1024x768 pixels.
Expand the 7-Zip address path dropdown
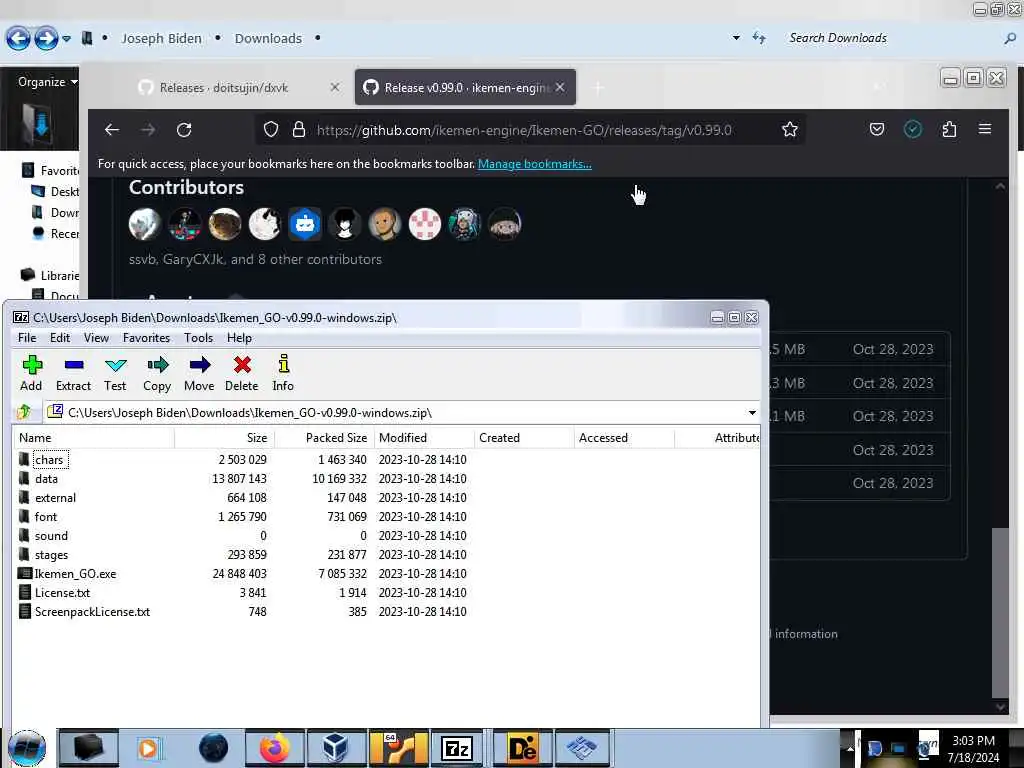pyautogui.click(x=752, y=413)
